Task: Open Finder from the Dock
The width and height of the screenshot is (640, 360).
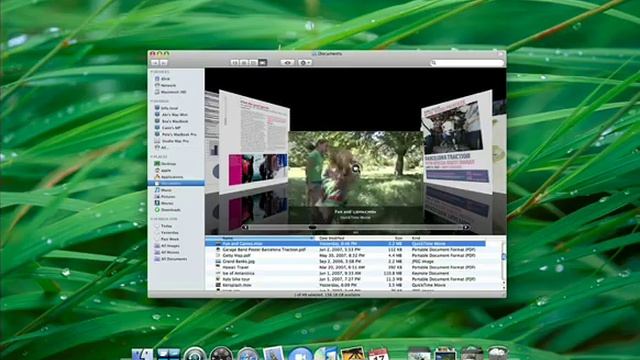Action: pyautogui.click(x=142, y=354)
